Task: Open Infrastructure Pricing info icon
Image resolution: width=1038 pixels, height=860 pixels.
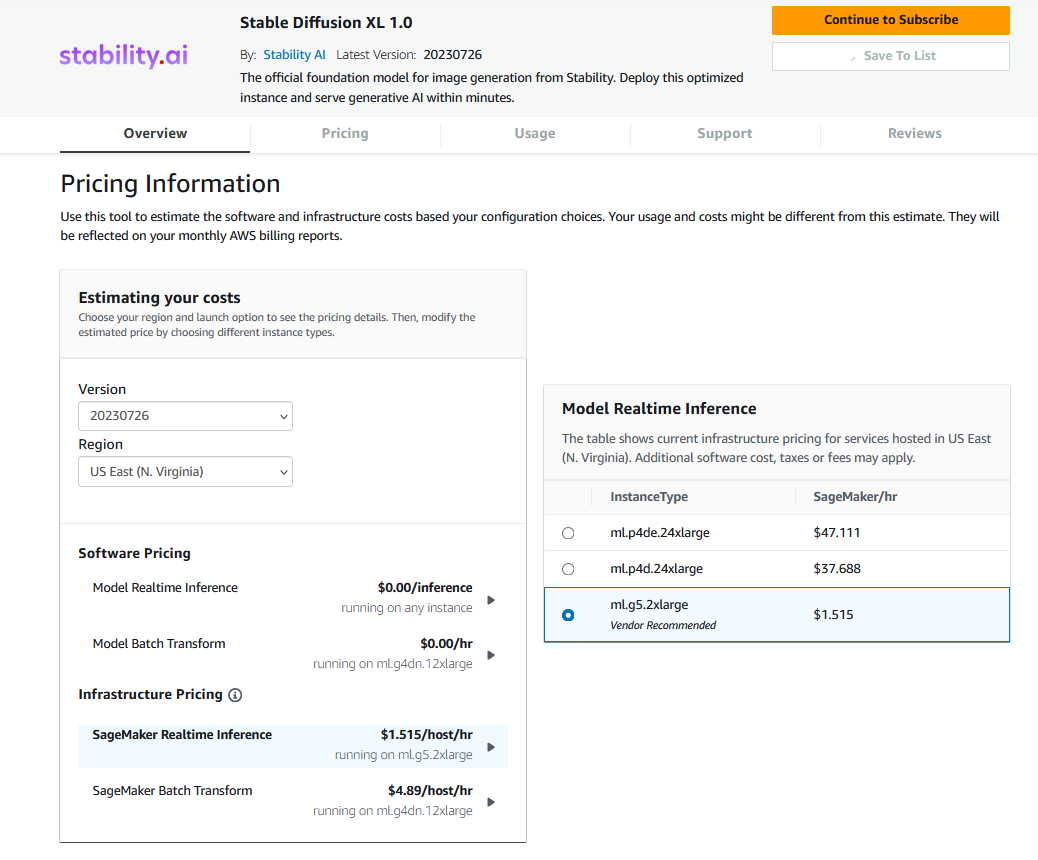Action: pos(235,695)
